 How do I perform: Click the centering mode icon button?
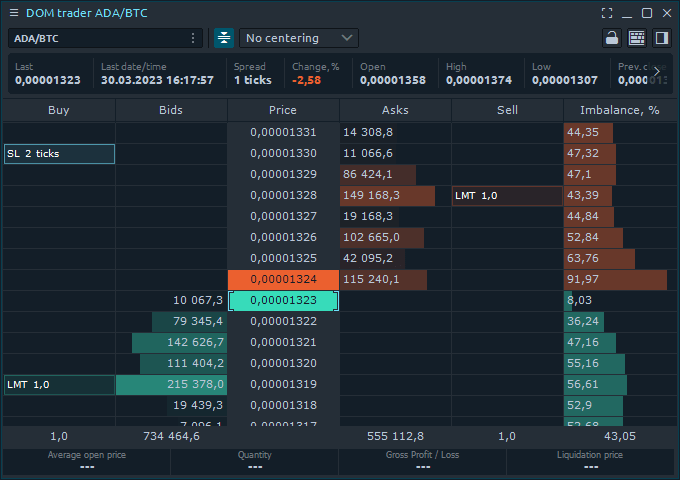coord(223,38)
